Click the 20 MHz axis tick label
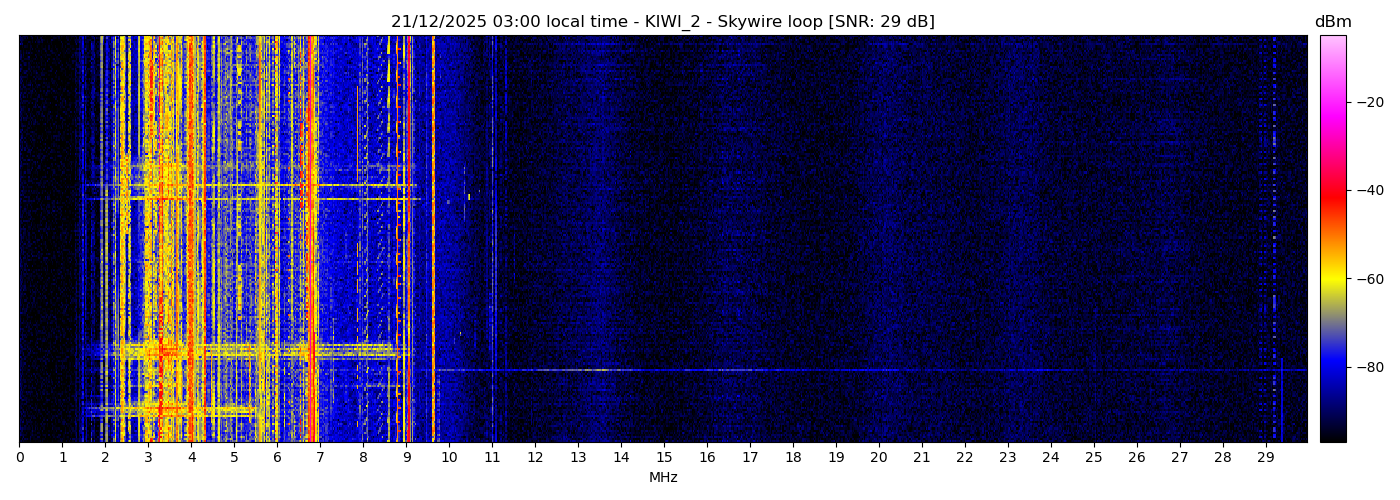The image size is (1400, 500). (879, 458)
